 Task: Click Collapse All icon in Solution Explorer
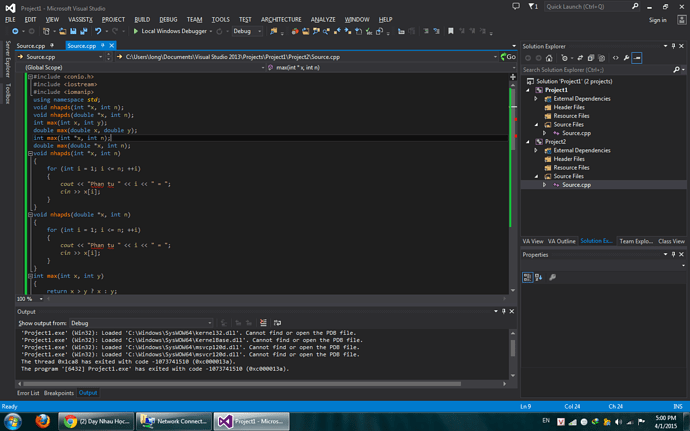click(x=591, y=58)
